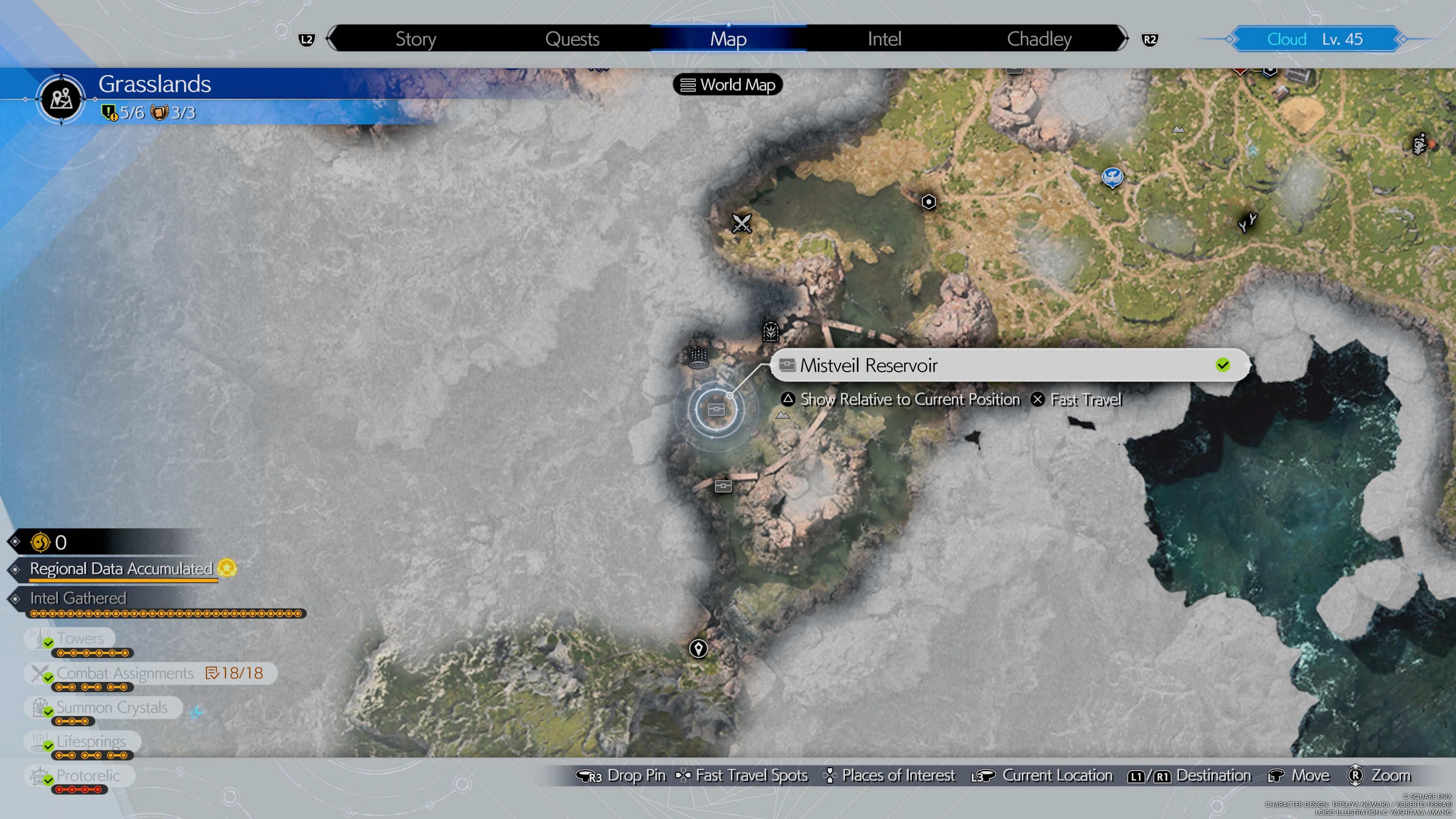Go to the Chadley tab
The image size is (1456, 819).
click(1039, 39)
